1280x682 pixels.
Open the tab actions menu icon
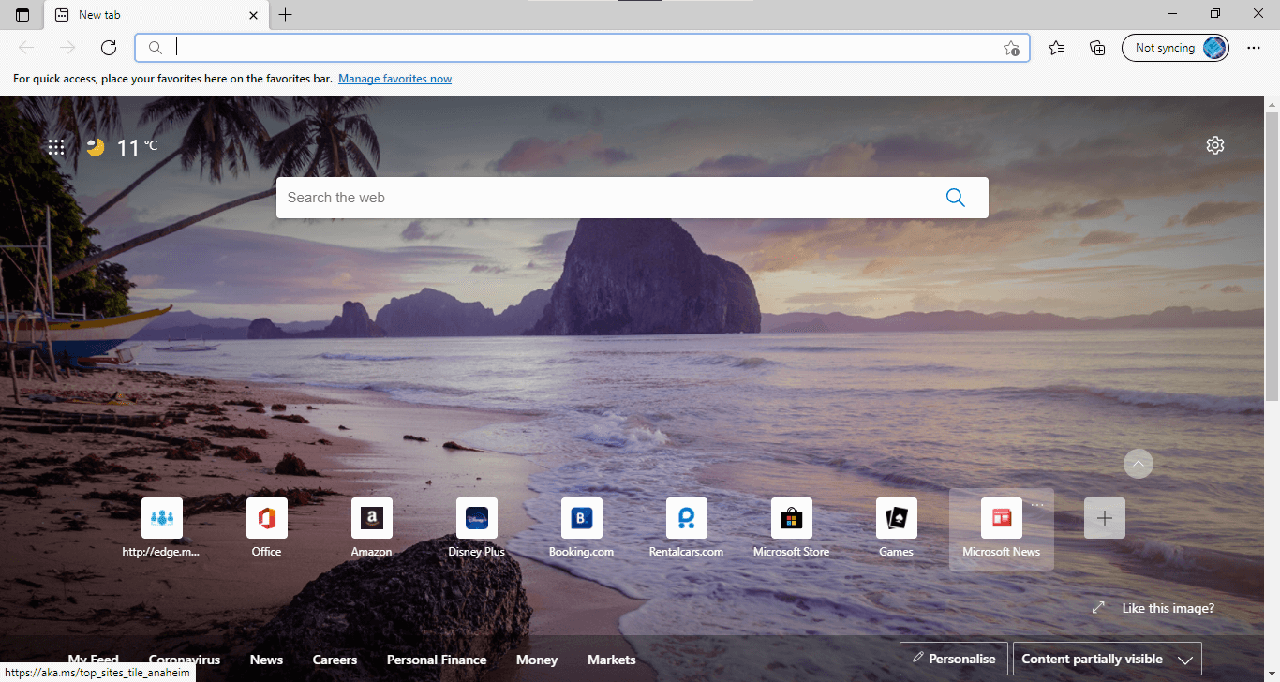point(22,15)
